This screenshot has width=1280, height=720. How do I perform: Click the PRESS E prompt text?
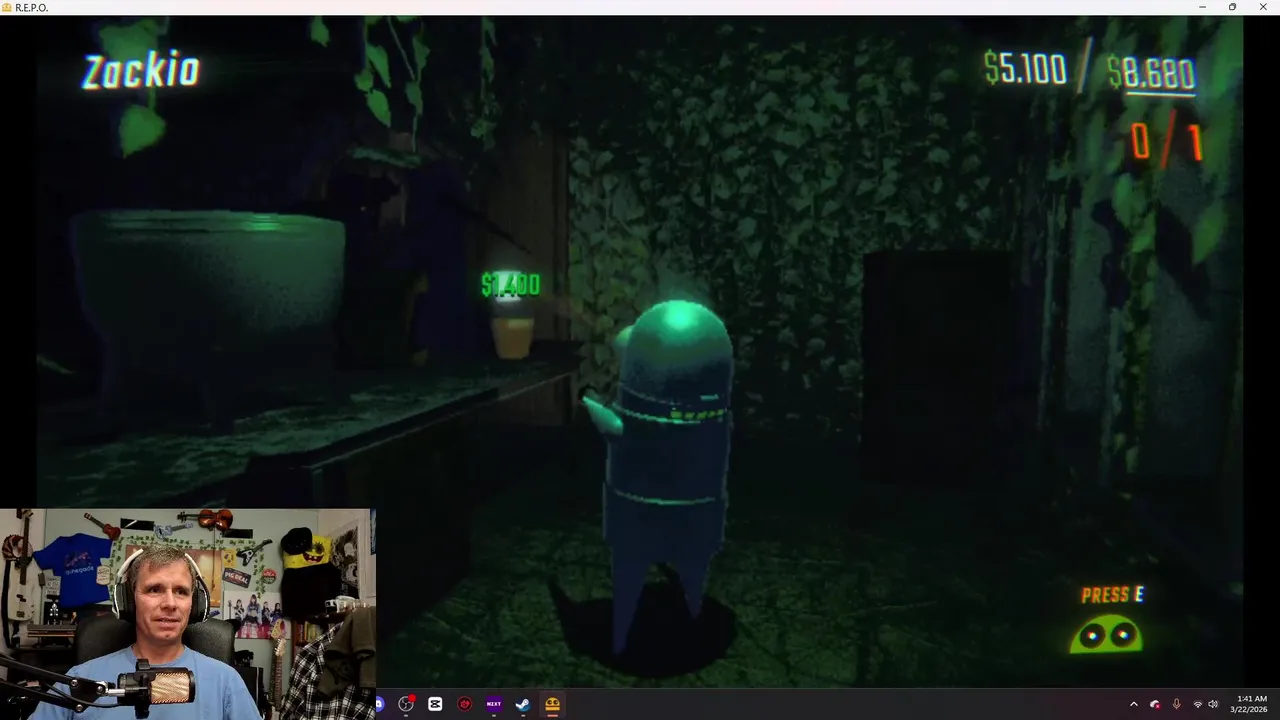pyautogui.click(x=1112, y=595)
